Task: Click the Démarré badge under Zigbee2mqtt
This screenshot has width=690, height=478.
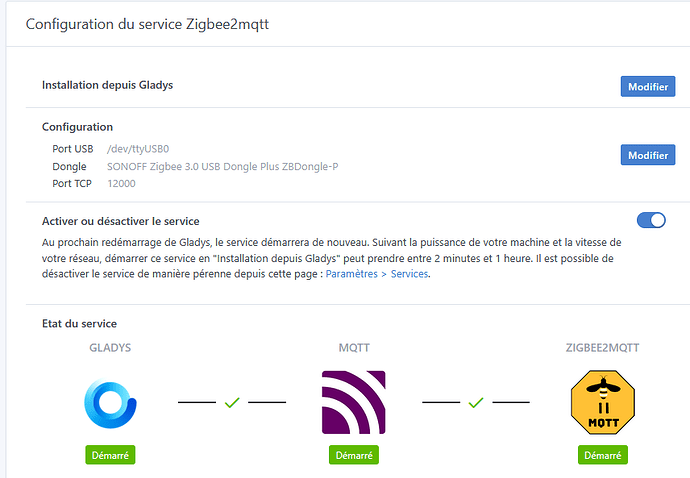Action: (x=603, y=455)
